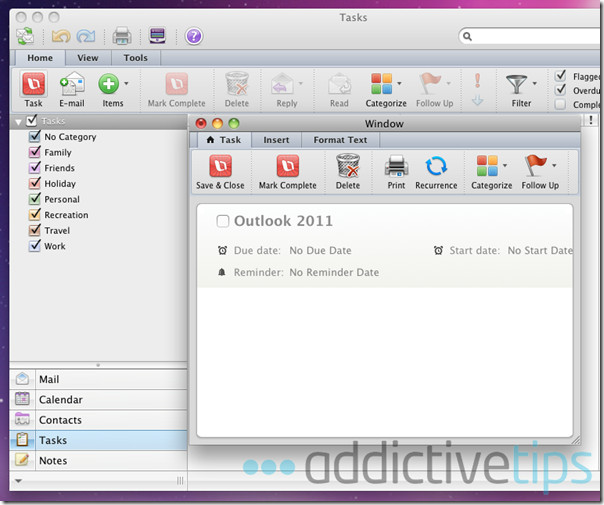Toggle the No Category checkbox
604x505 pixels.
point(35,136)
